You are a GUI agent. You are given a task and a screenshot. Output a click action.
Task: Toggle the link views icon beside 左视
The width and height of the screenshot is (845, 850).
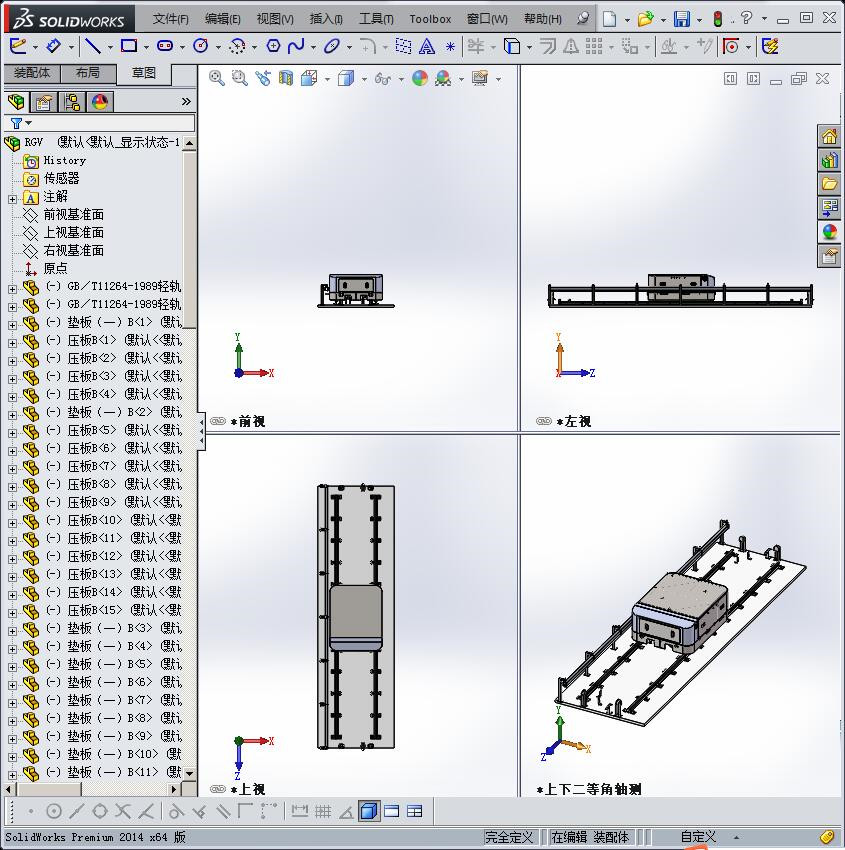coord(544,421)
